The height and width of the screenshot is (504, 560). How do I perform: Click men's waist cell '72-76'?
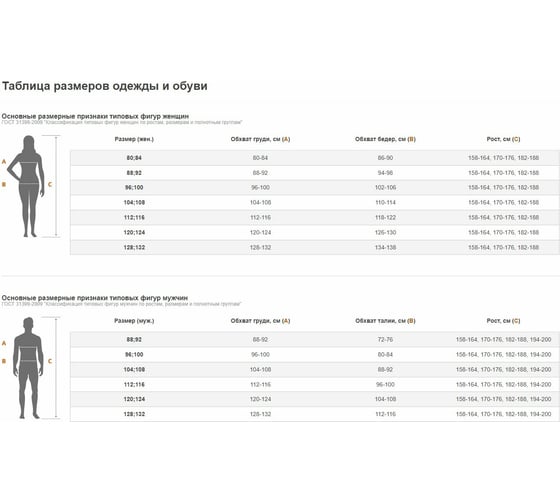(x=385, y=340)
